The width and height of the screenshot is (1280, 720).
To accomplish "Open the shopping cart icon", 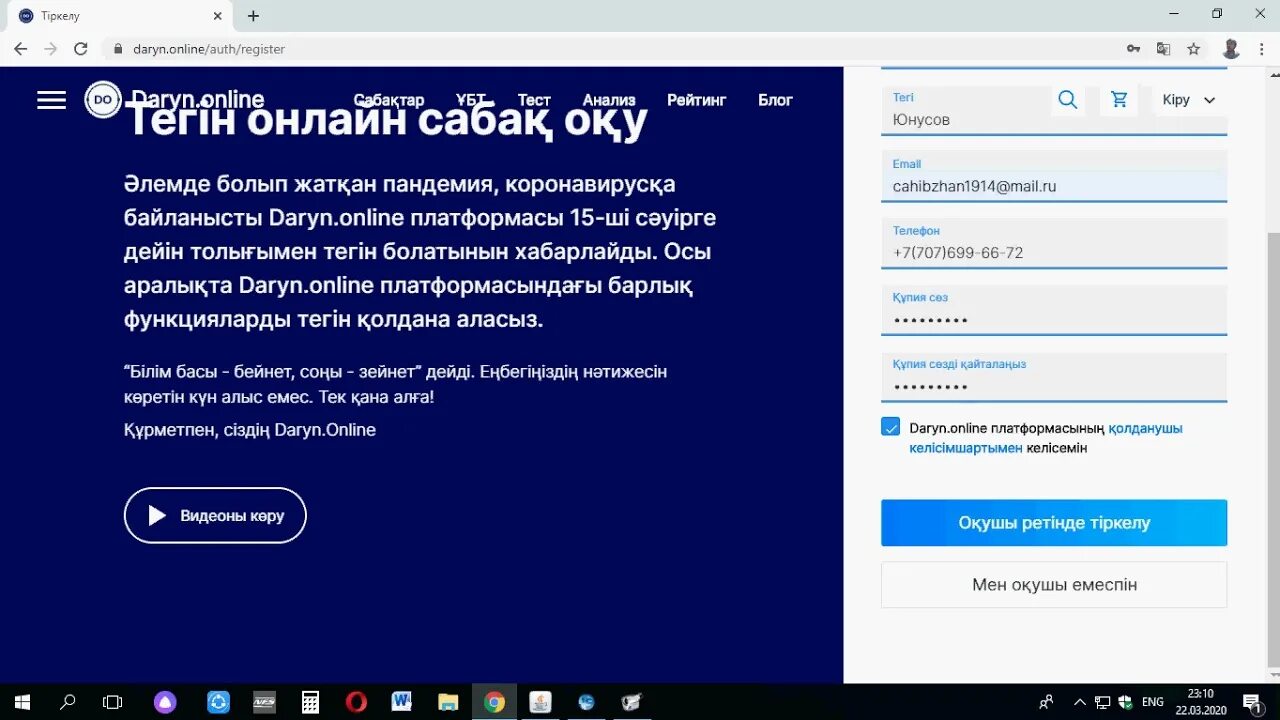I will click(1119, 100).
